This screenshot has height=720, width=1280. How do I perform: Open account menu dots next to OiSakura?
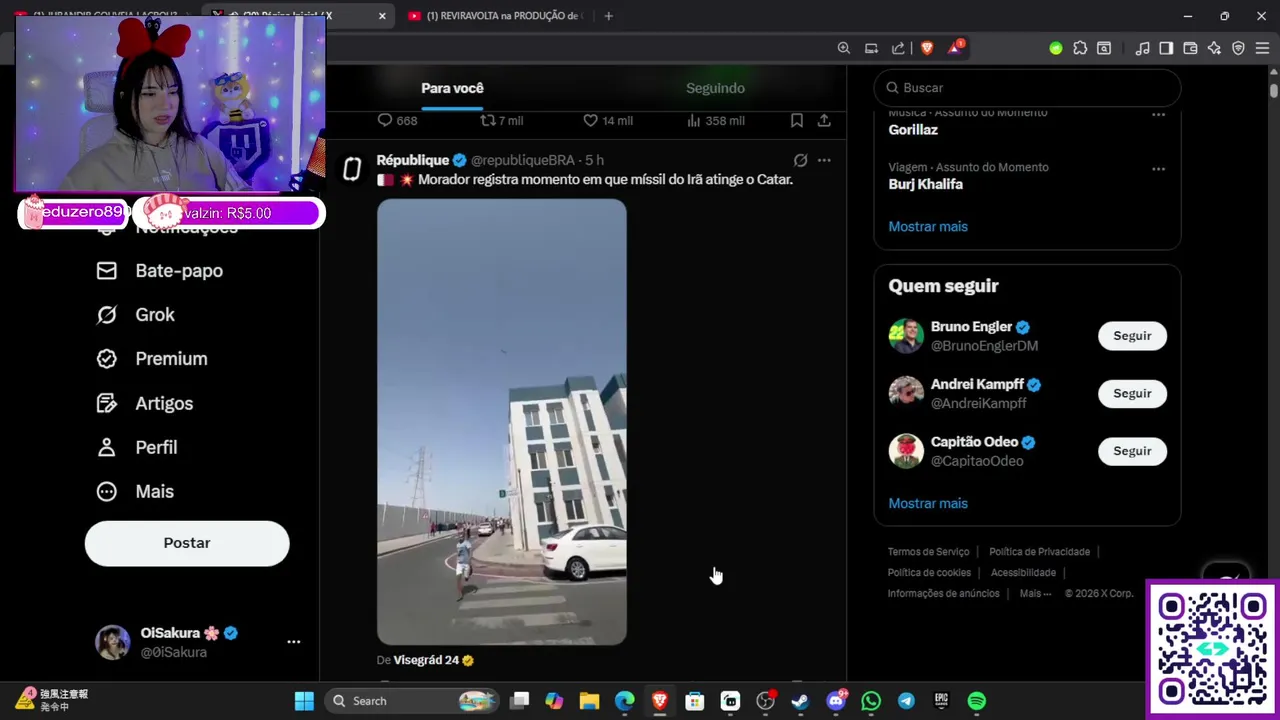click(x=294, y=642)
